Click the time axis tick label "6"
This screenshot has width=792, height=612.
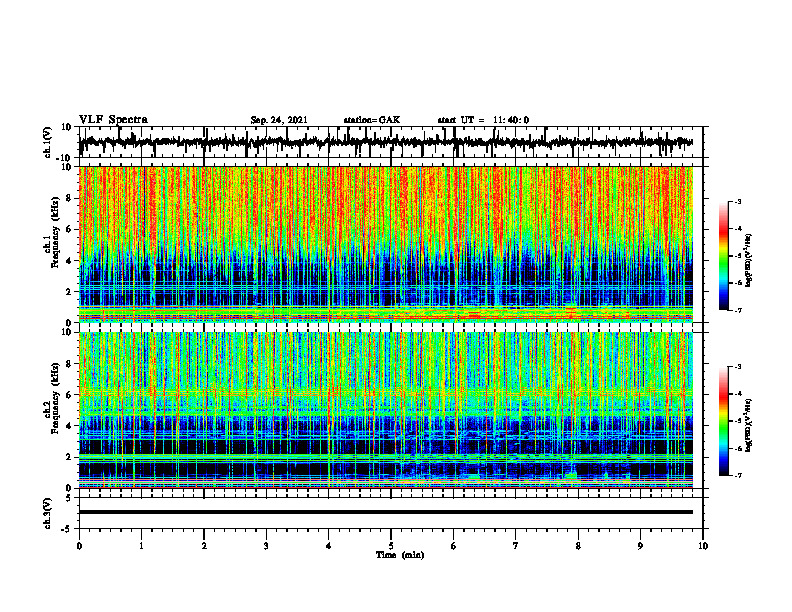click(454, 546)
